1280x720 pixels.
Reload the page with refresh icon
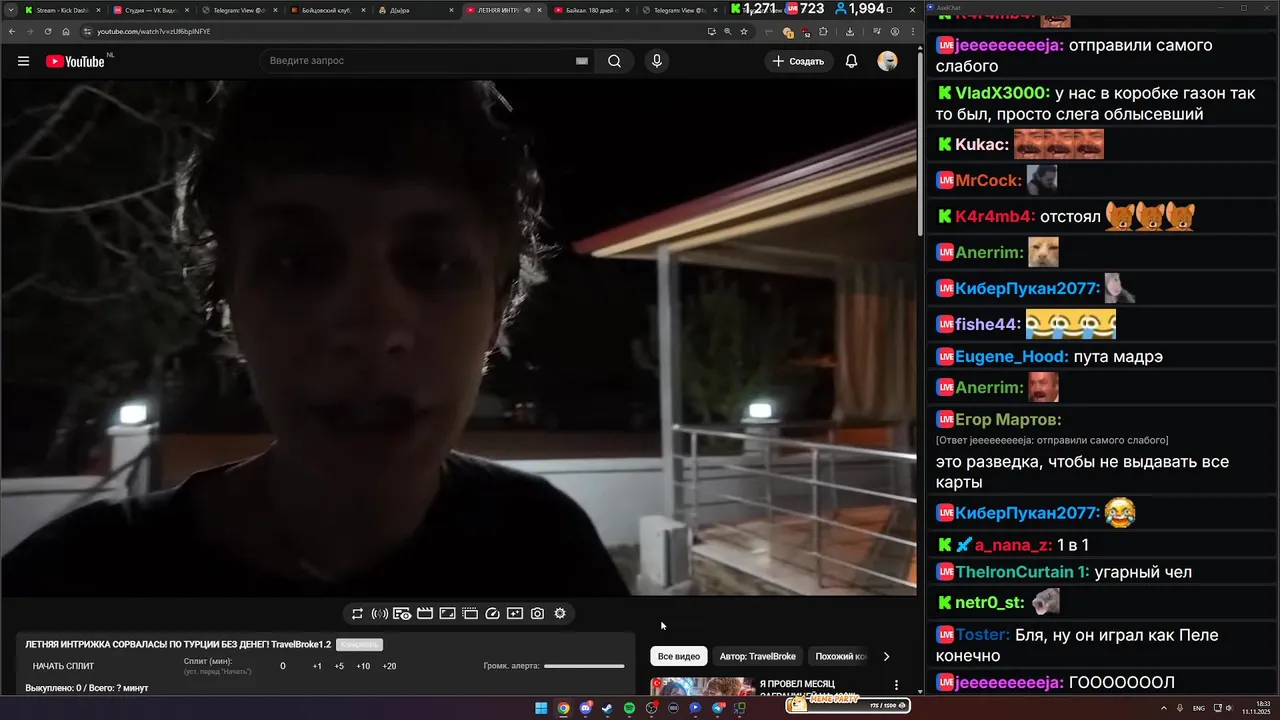pos(48,31)
